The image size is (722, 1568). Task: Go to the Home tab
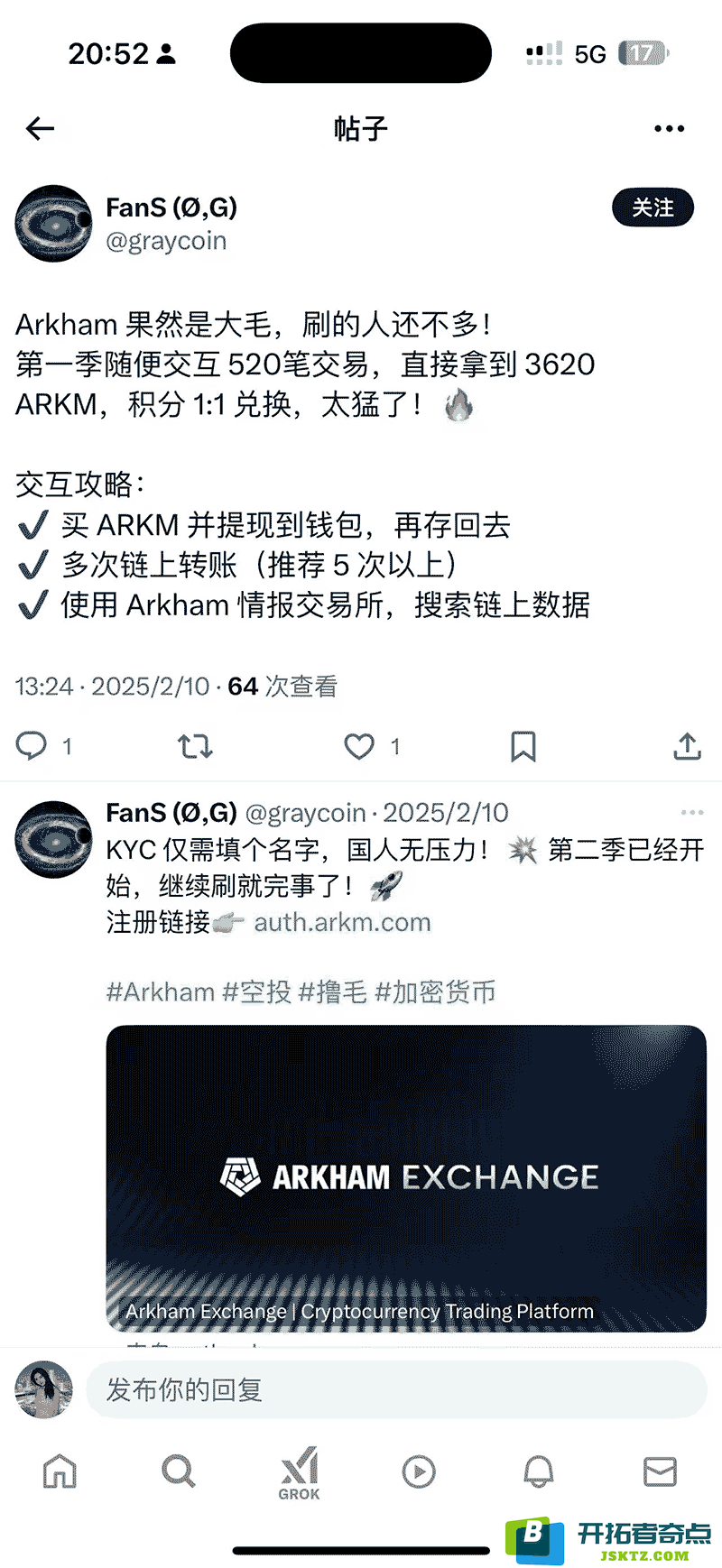[60, 1472]
